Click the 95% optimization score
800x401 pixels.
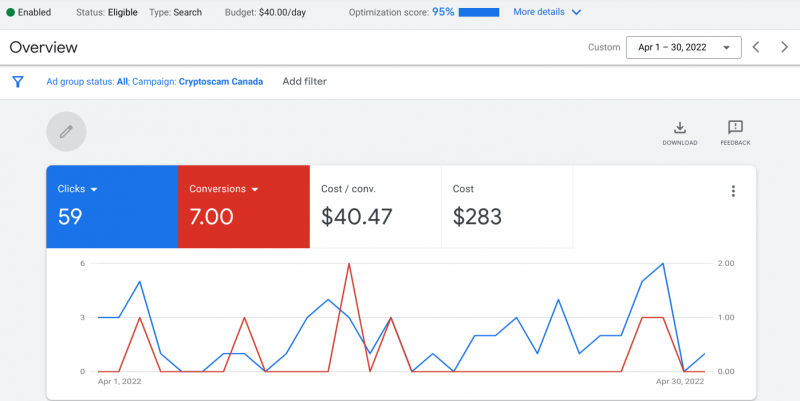443,12
